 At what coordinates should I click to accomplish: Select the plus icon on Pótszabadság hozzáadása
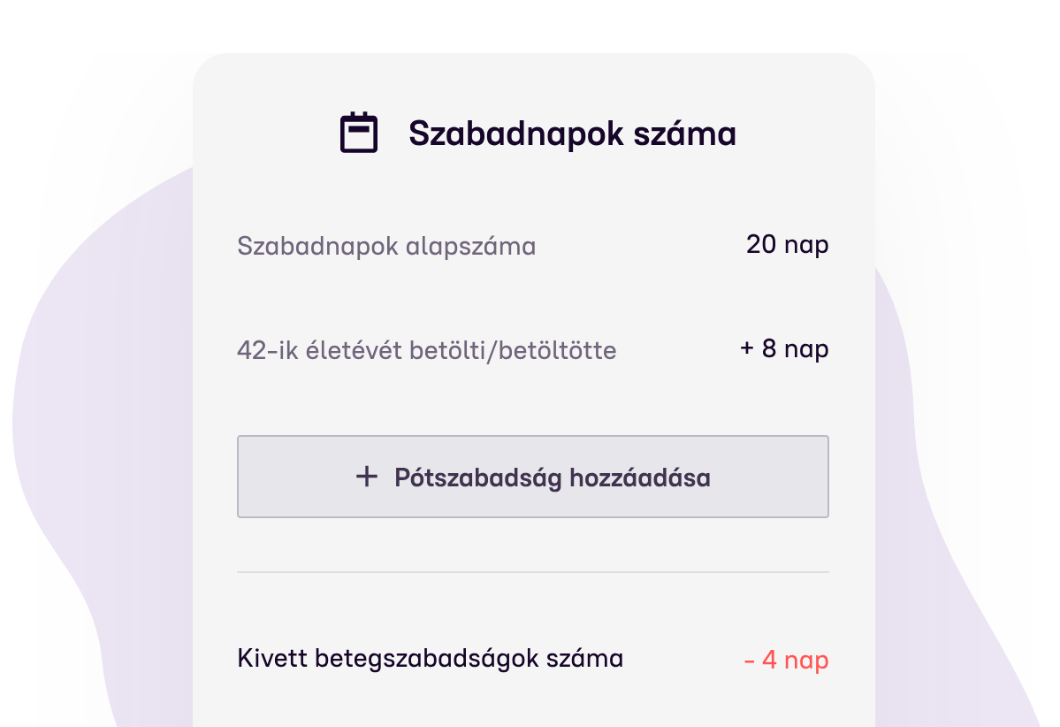367,476
